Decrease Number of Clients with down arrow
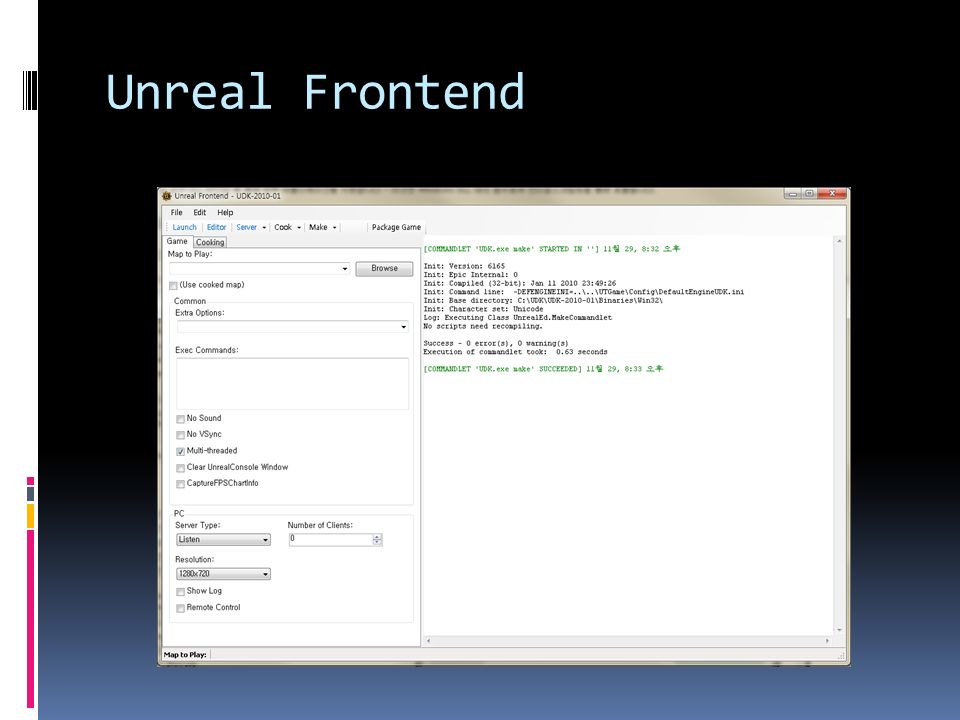Screen dimensions: 960x720 [377, 542]
